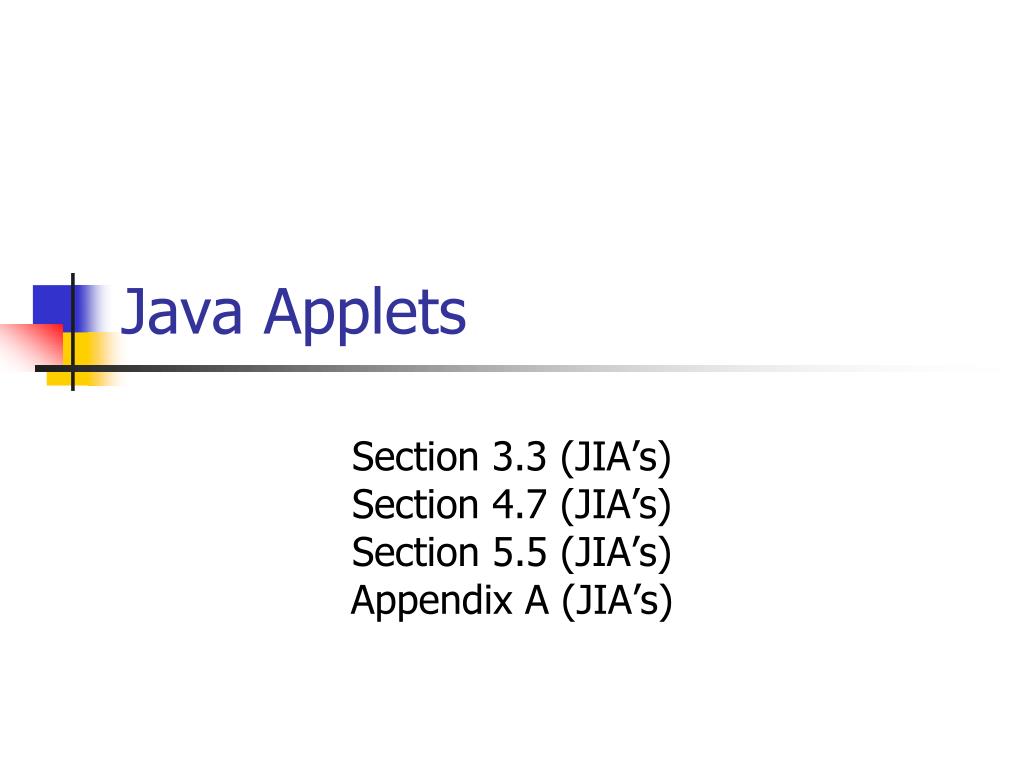Click the word Java in title
1024x768 pixels.
pyautogui.click(x=182, y=312)
